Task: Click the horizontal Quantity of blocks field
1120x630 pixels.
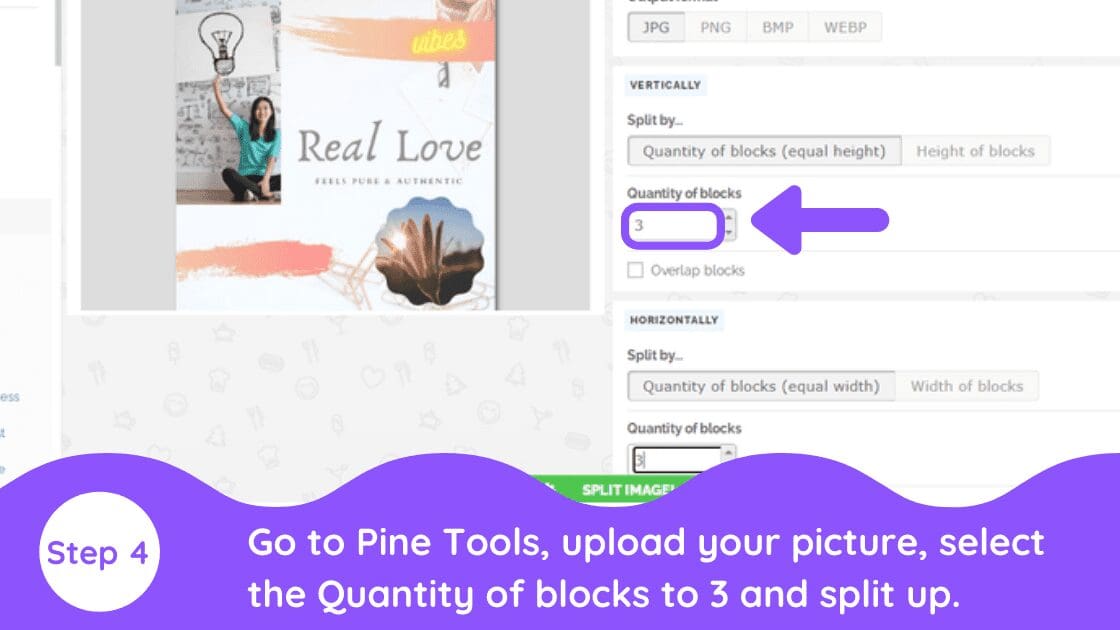Action: coord(676,459)
